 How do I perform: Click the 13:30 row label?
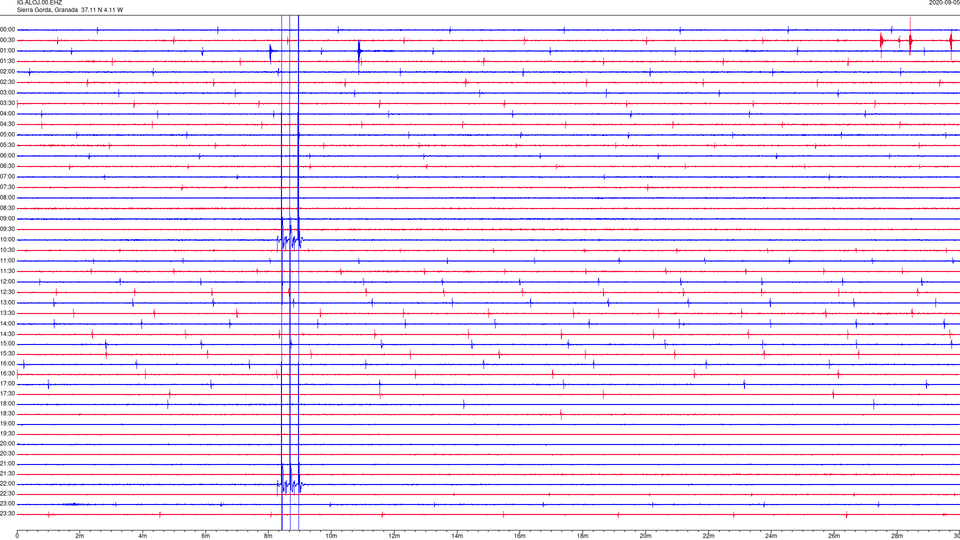7,313
